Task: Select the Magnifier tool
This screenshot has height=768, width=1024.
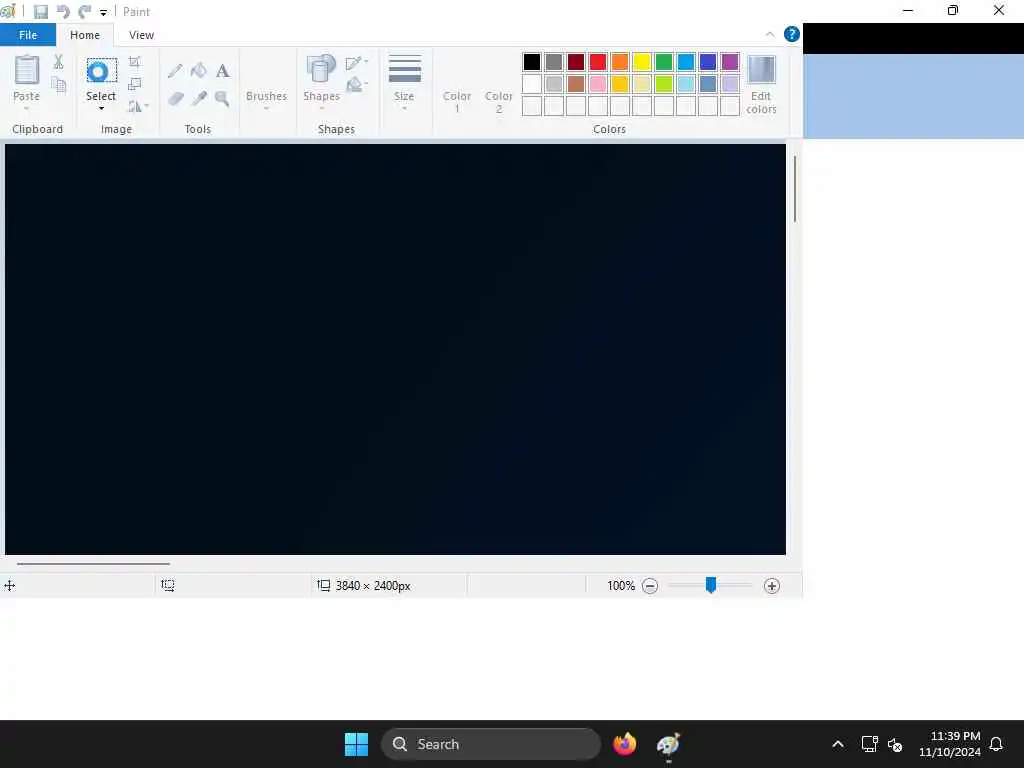Action: tap(222, 99)
